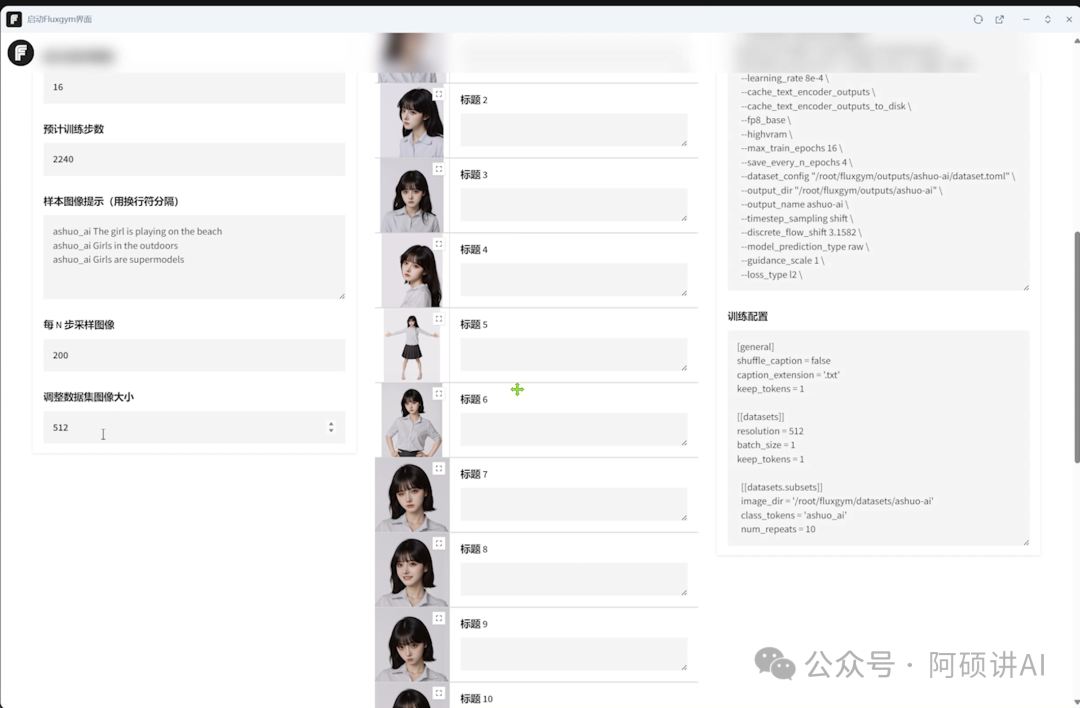Click '--learning_rate 8e-4' line
Viewport: 1080px width, 708px height.
(785, 78)
